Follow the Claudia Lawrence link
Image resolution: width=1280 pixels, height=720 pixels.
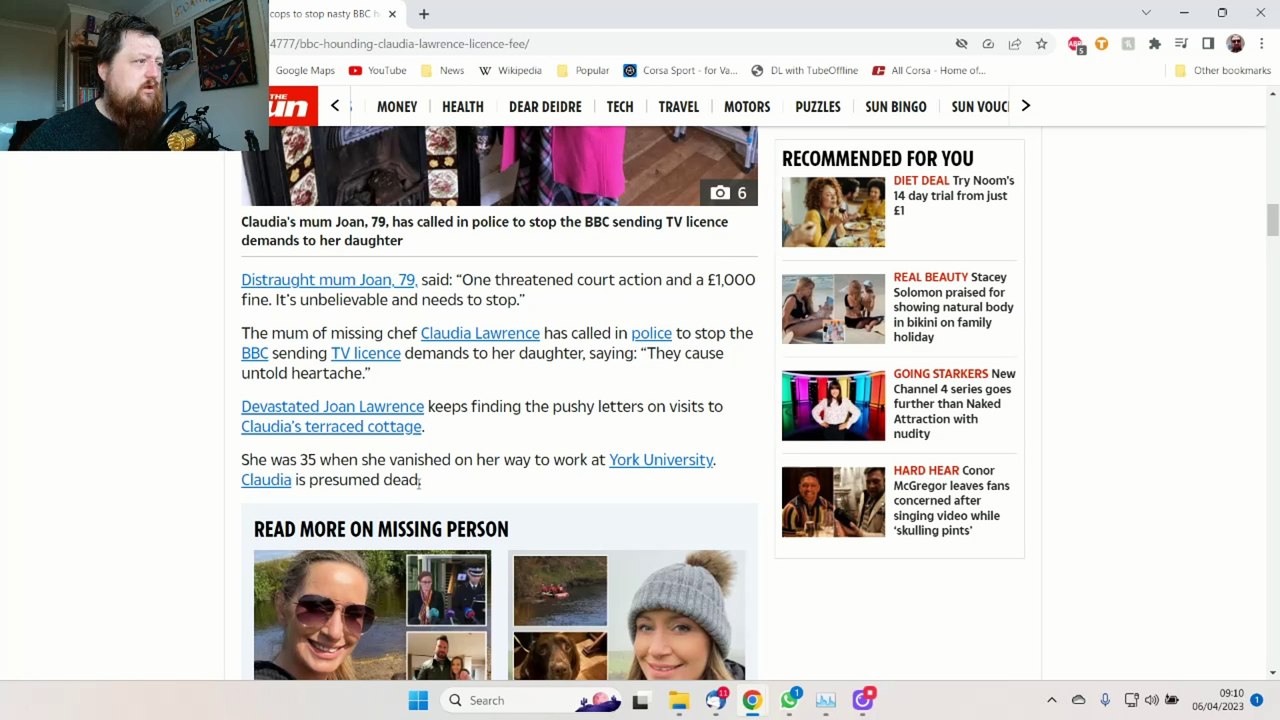(x=480, y=333)
